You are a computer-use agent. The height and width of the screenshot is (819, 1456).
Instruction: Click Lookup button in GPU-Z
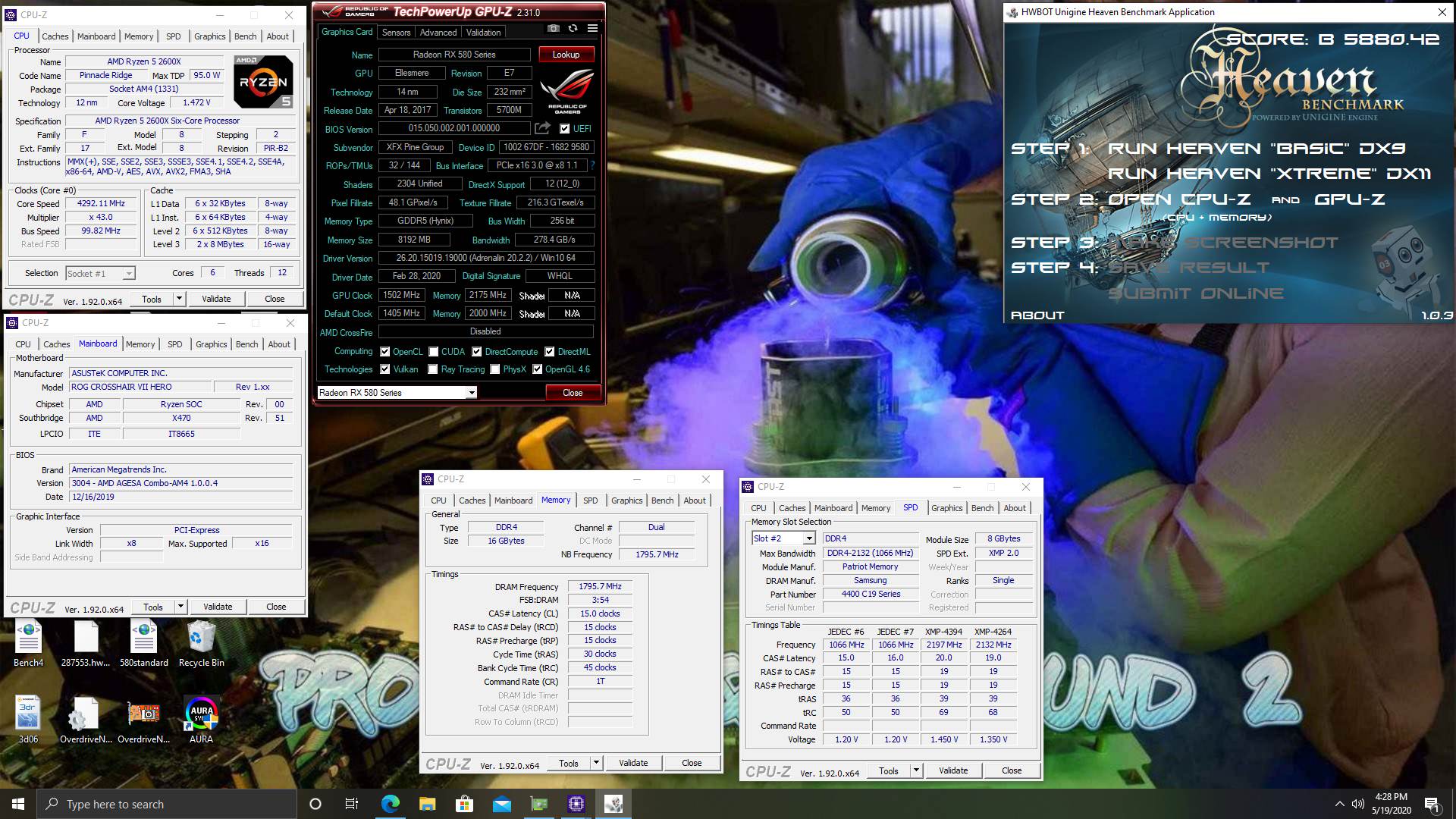566,55
